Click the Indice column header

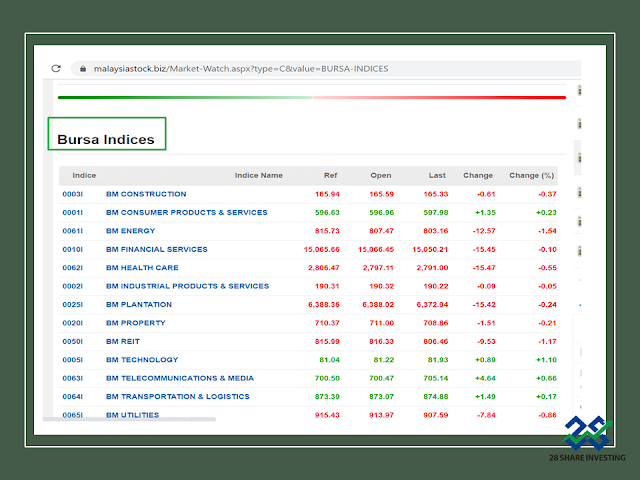click(84, 176)
